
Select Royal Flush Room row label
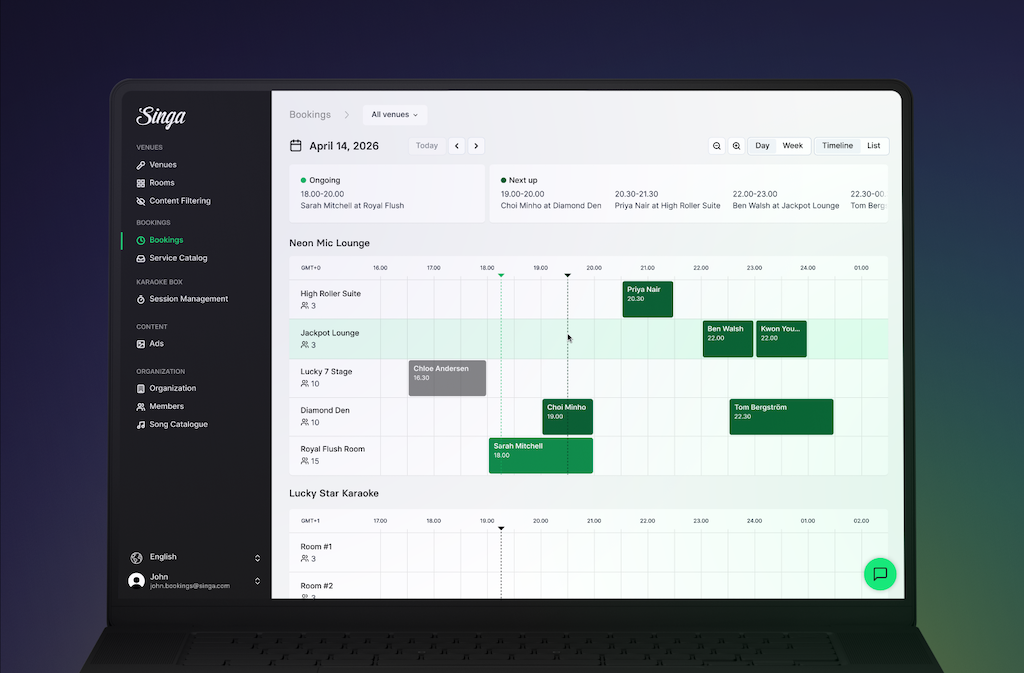(x=332, y=449)
